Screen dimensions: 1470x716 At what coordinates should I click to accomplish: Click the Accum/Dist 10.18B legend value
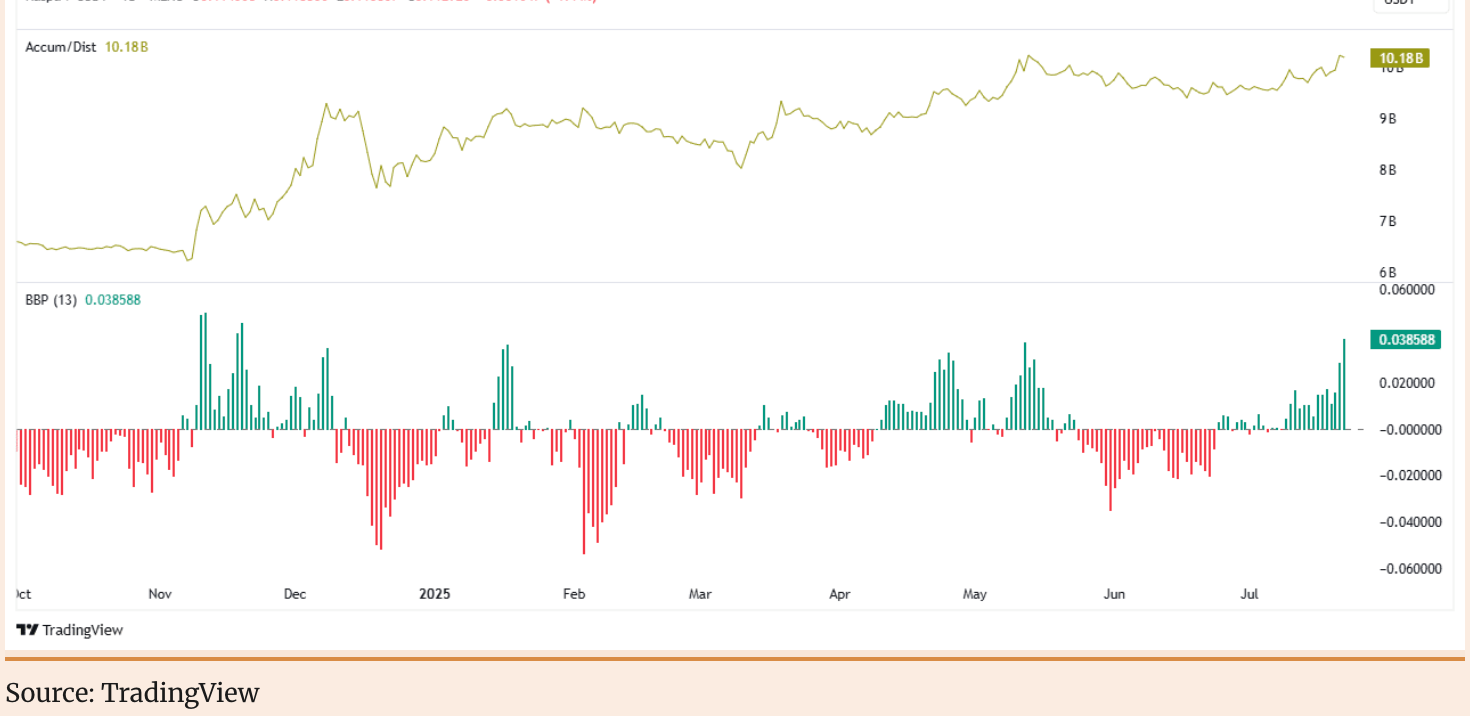click(126, 47)
